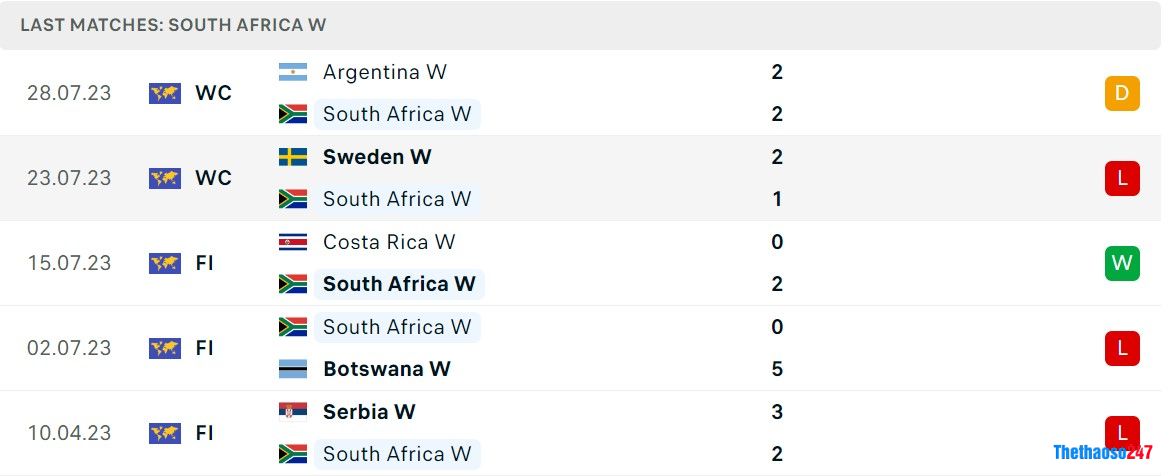Click the Botswana flag icon

293,369
